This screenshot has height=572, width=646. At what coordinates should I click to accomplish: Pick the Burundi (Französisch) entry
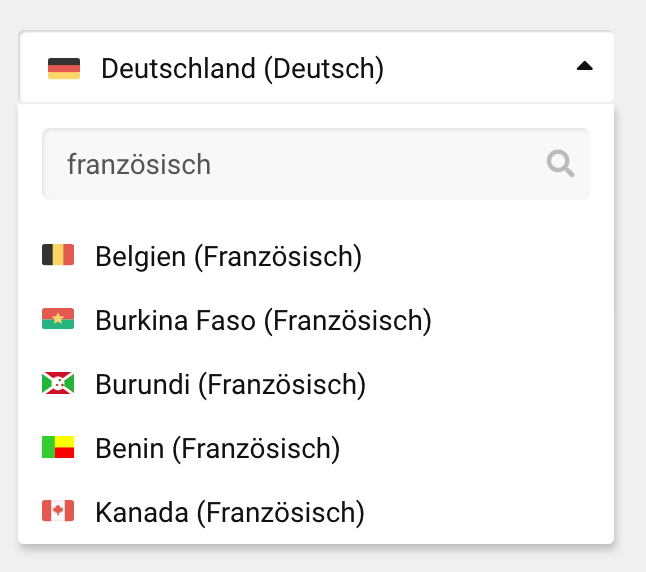(x=230, y=385)
